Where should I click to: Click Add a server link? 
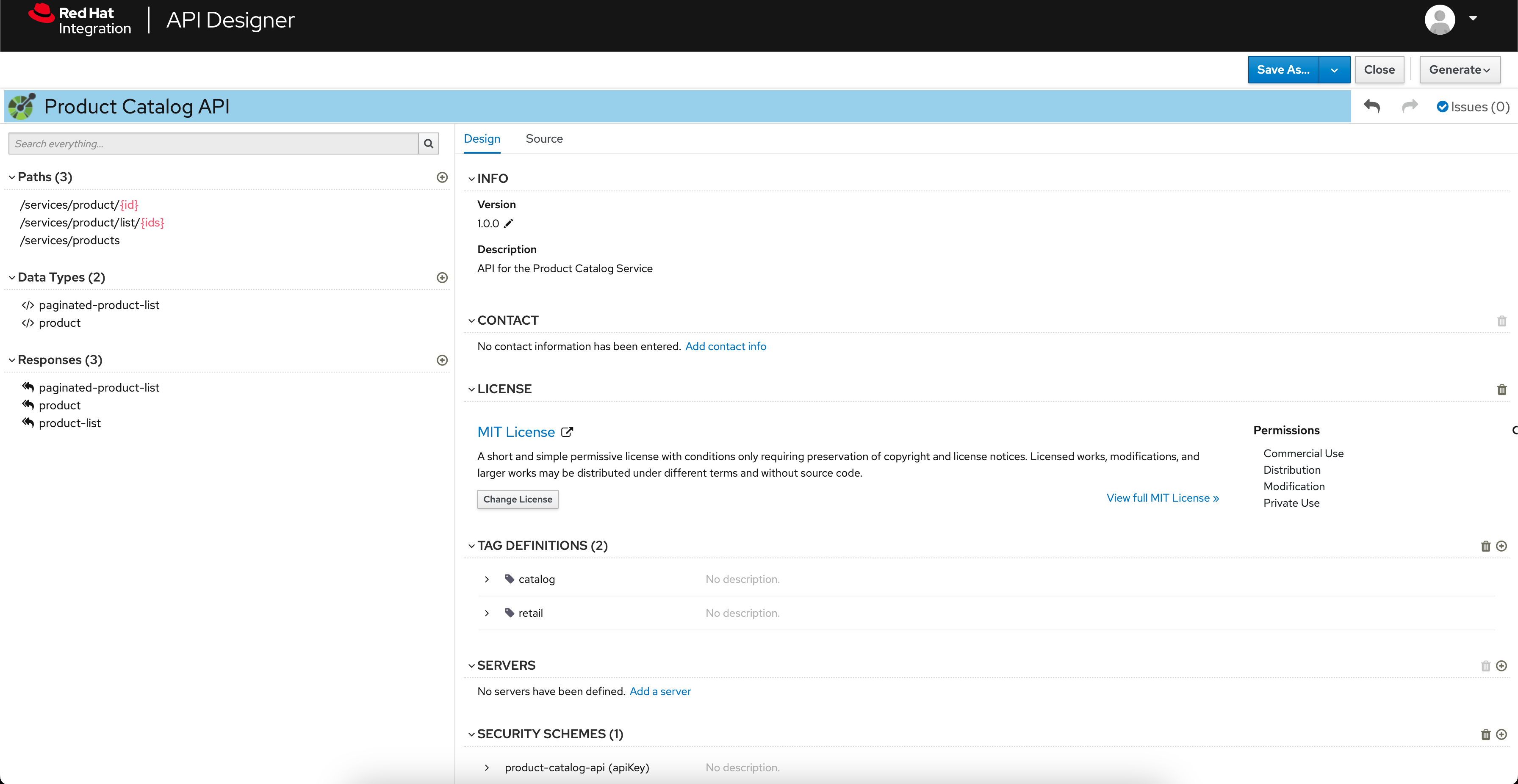(660, 691)
